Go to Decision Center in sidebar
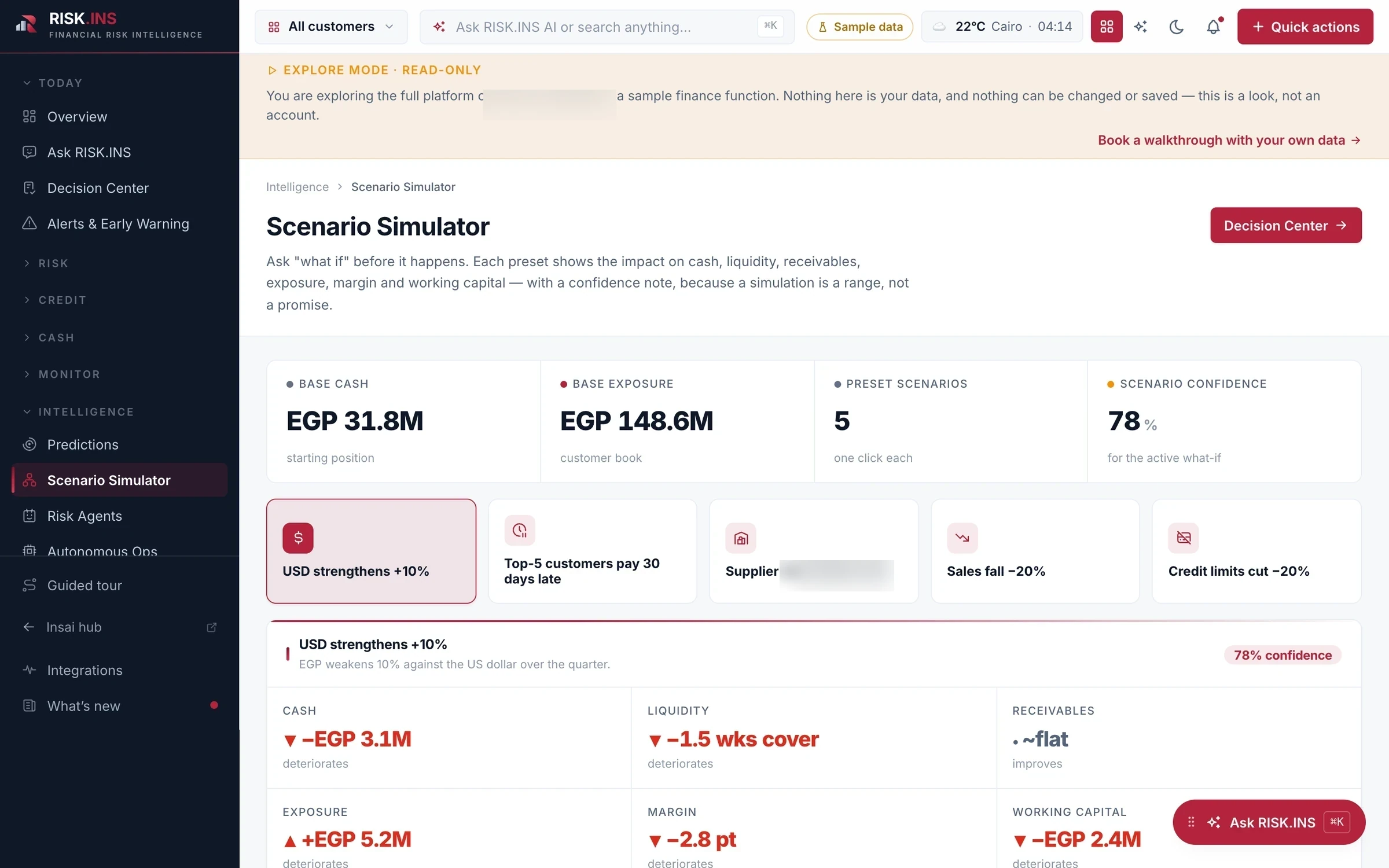This screenshot has width=1389, height=868. click(x=119, y=188)
